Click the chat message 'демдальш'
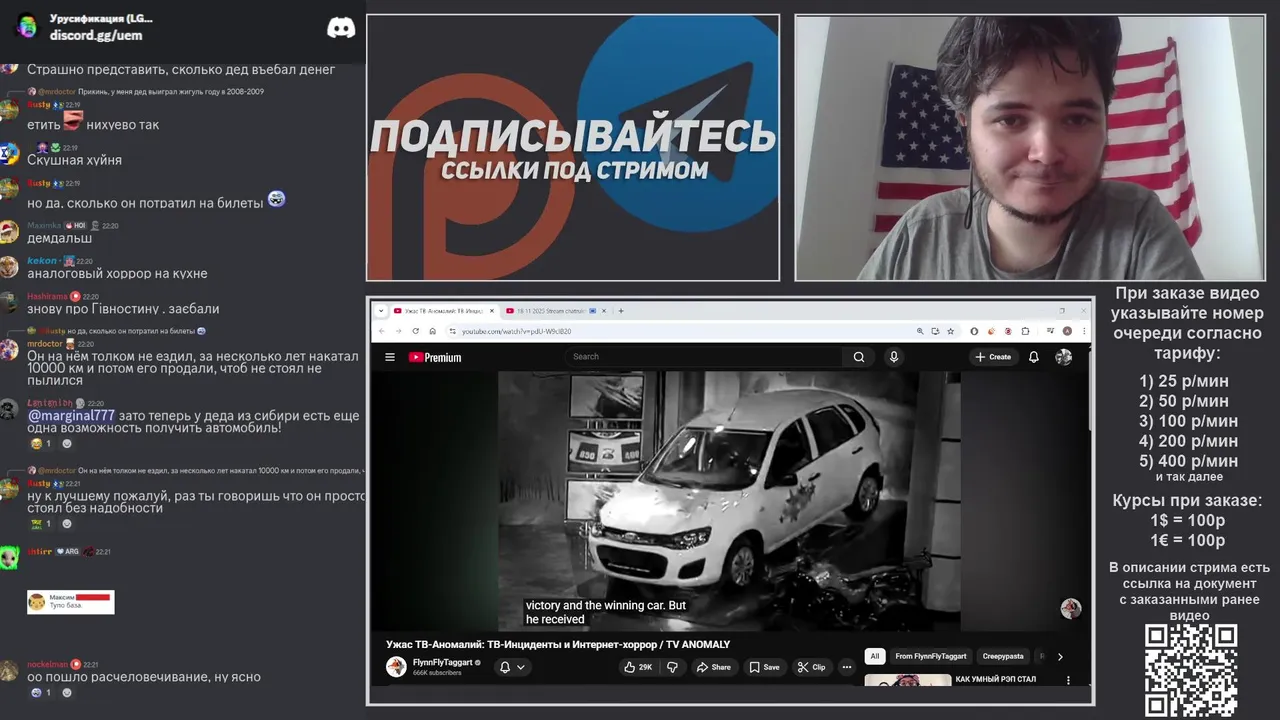The height and width of the screenshot is (720, 1280). (x=59, y=238)
